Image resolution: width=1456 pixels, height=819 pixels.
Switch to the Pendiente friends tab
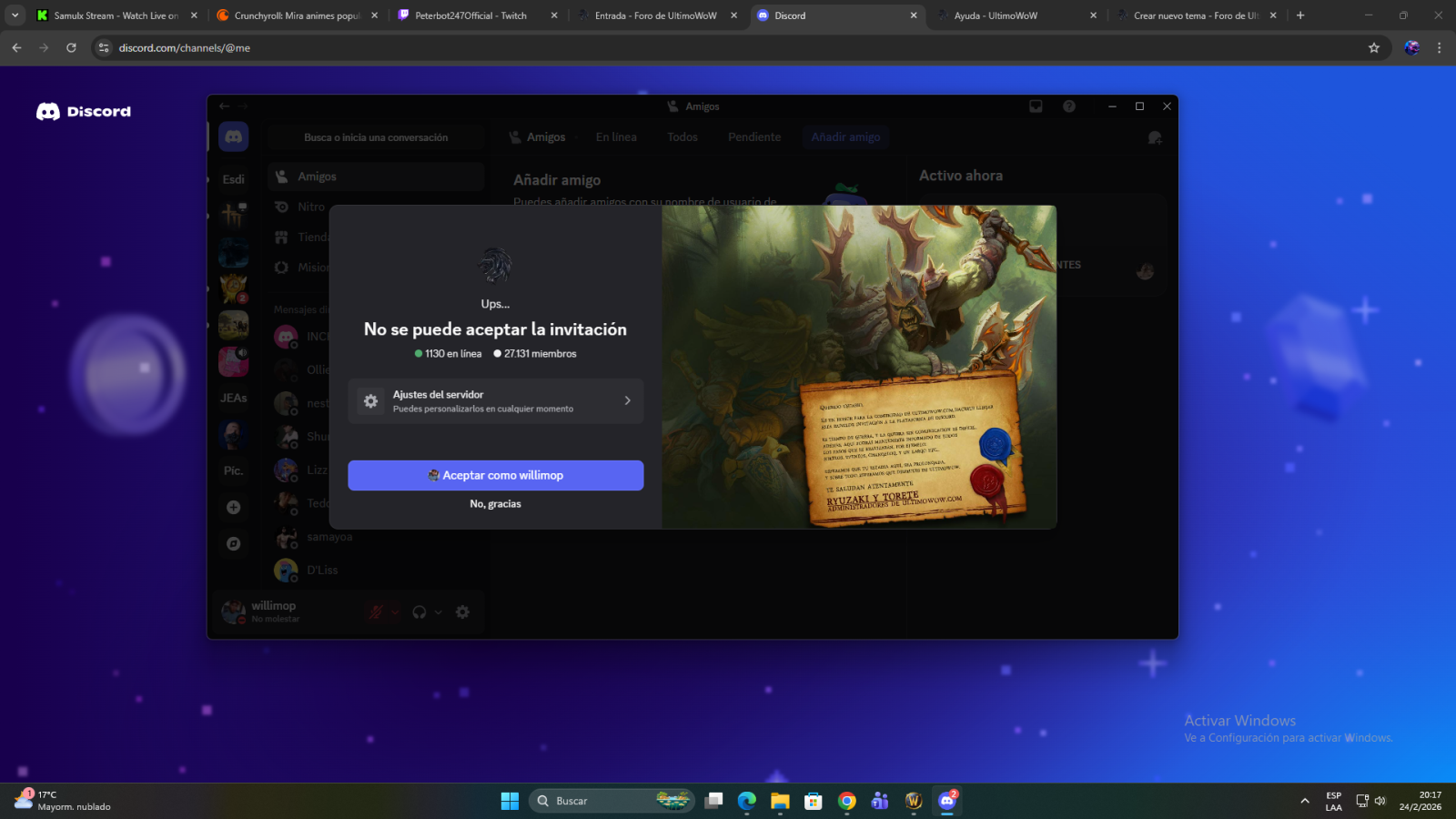click(x=753, y=137)
